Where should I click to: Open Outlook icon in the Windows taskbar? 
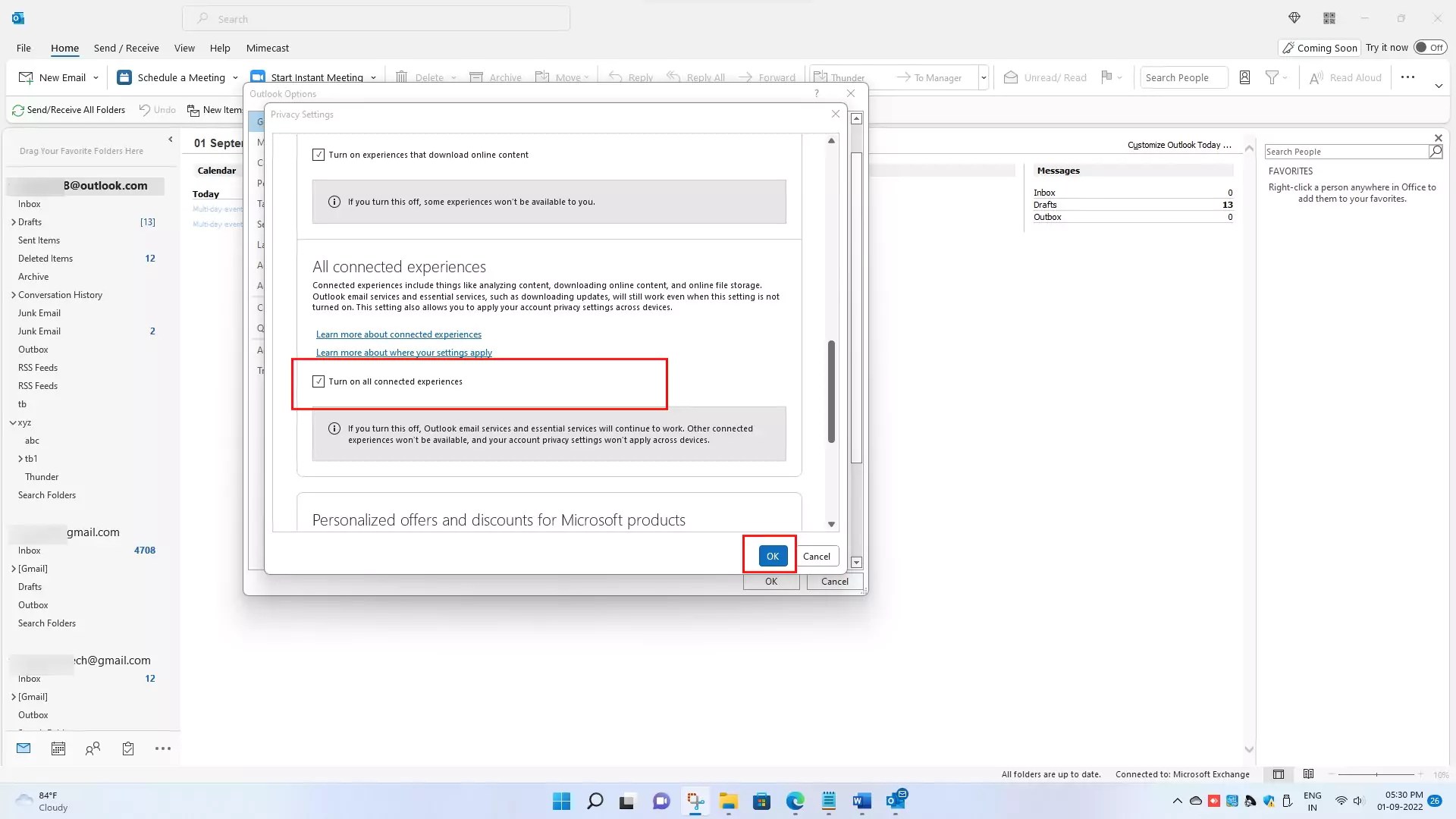897,801
